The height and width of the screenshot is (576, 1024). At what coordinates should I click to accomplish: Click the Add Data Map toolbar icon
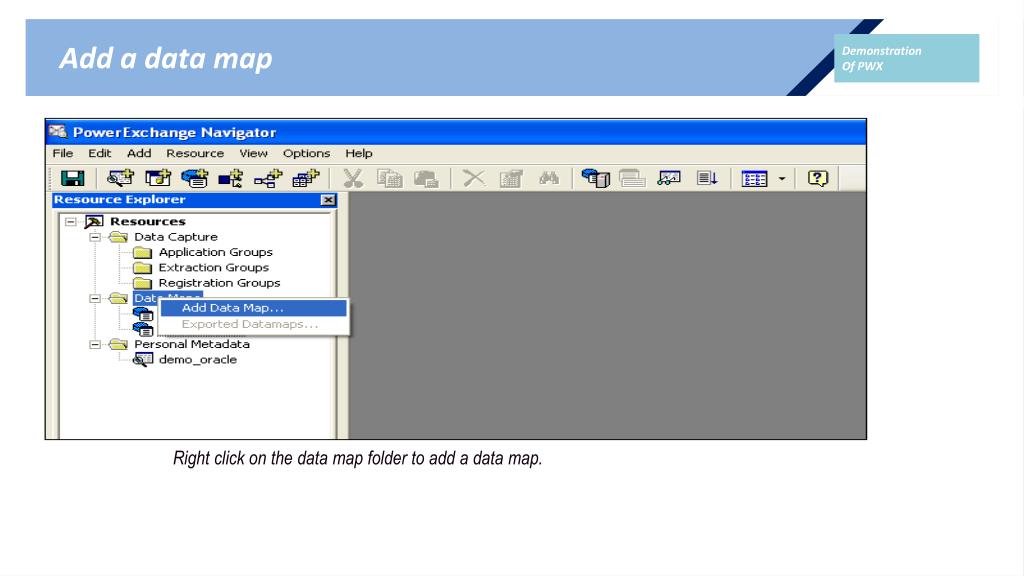[195, 178]
